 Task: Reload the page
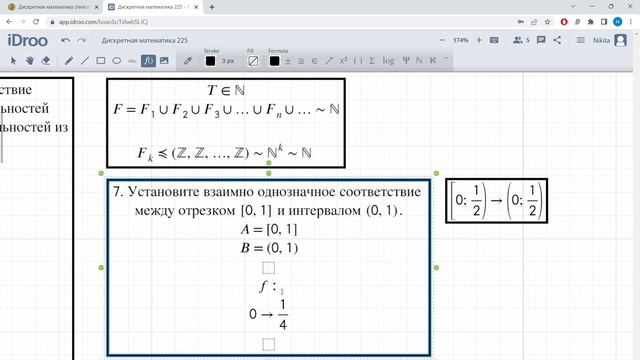click(36, 22)
